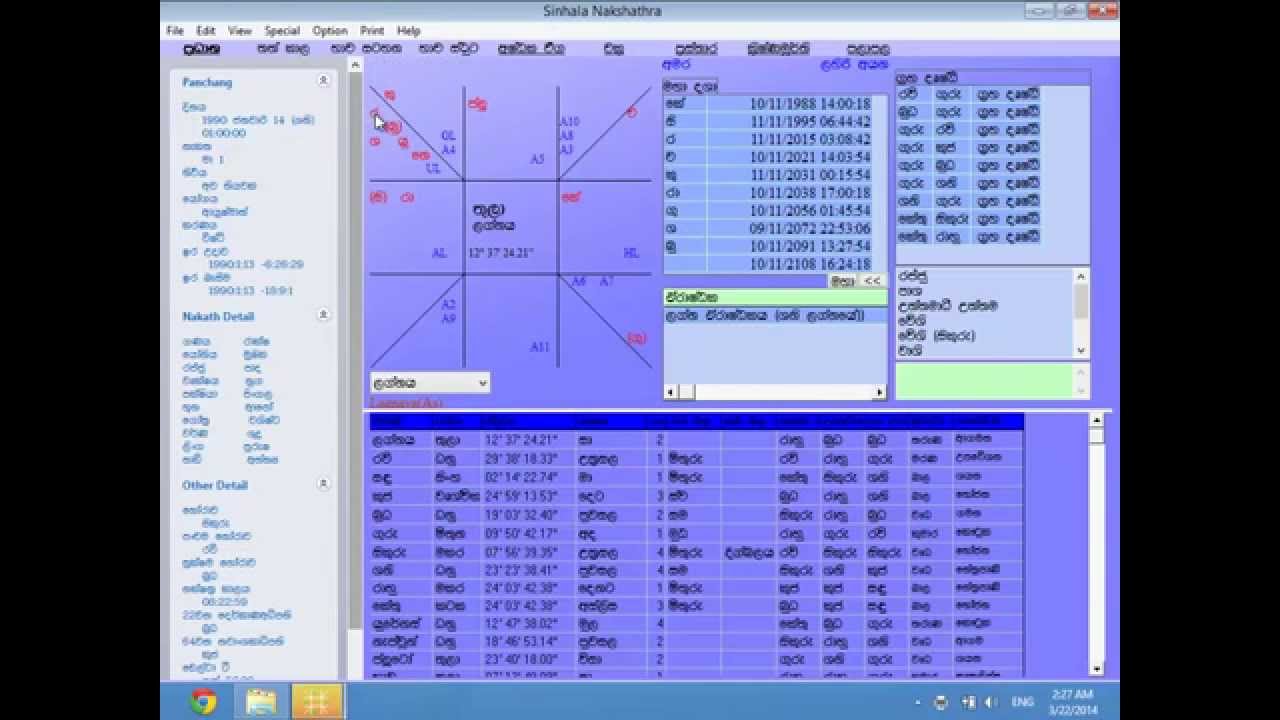Screen dimensions: 1280x720
Task: Open the File menu
Action: pos(175,31)
